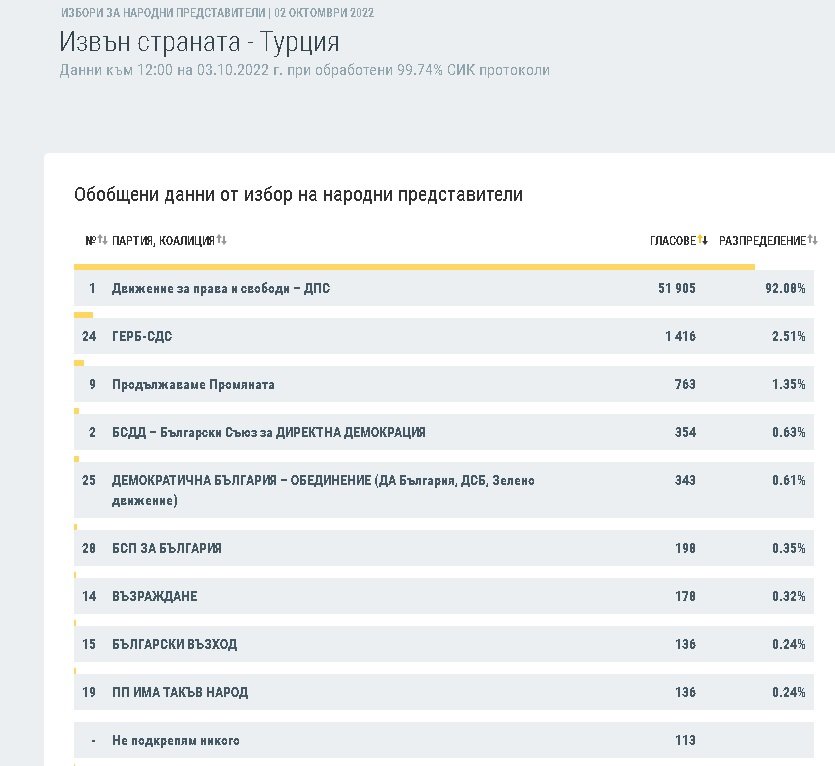Click the ГЛАСОВЕ column header text
Viewport: 835px width, 766px height.
click(672, 240)
